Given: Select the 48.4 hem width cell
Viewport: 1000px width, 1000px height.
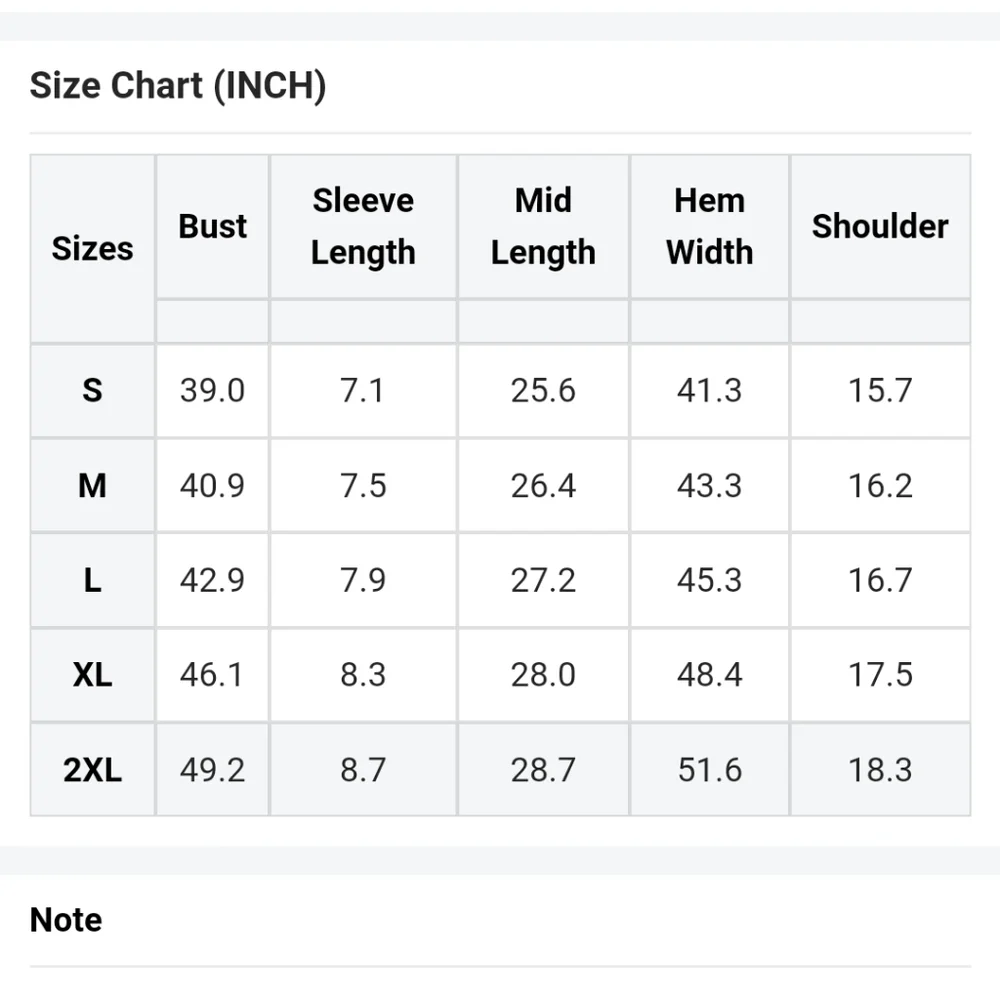Looking at the screenshot, I should [709, 675].
